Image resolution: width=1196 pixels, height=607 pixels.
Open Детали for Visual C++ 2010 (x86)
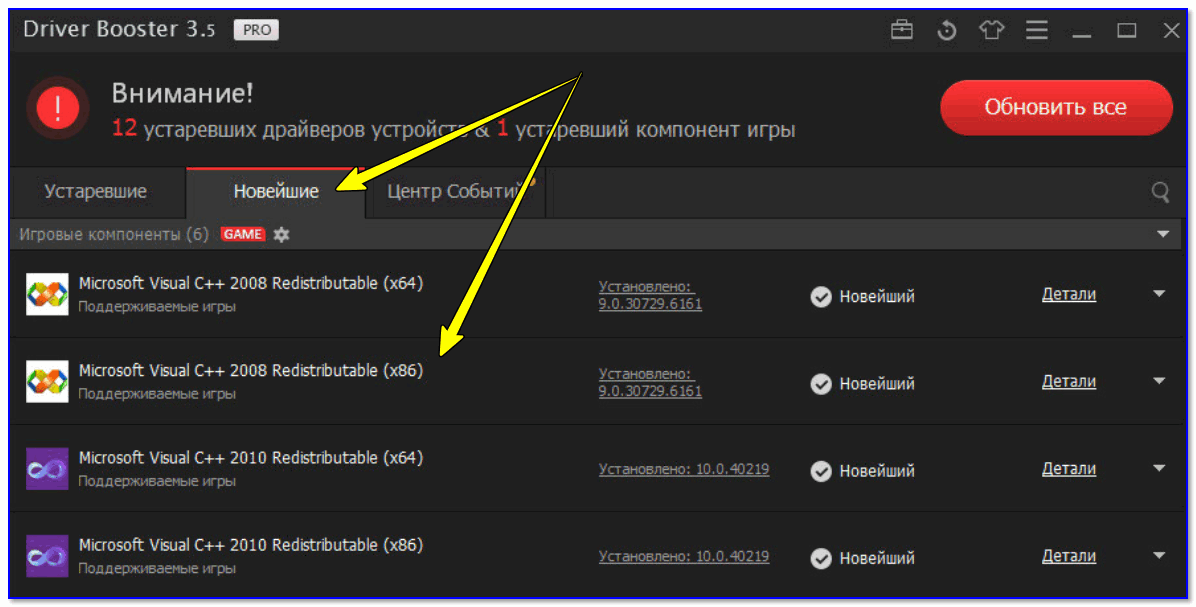click(x=1069, y=556)
